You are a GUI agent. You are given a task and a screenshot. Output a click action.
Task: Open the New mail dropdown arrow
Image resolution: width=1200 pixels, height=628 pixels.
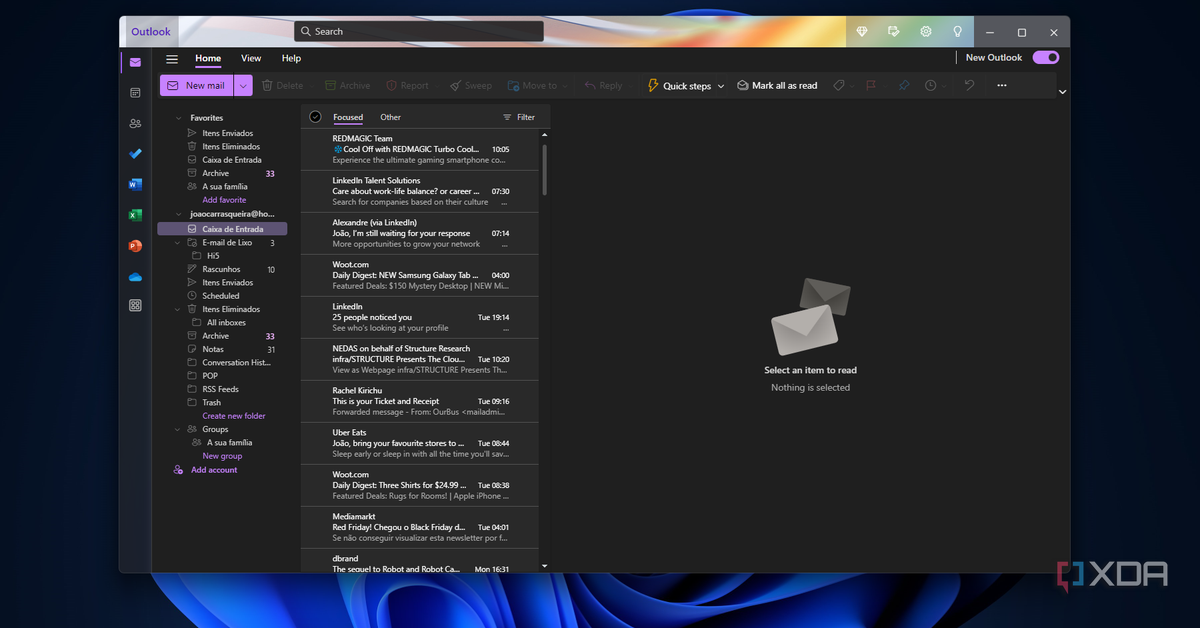244,86
